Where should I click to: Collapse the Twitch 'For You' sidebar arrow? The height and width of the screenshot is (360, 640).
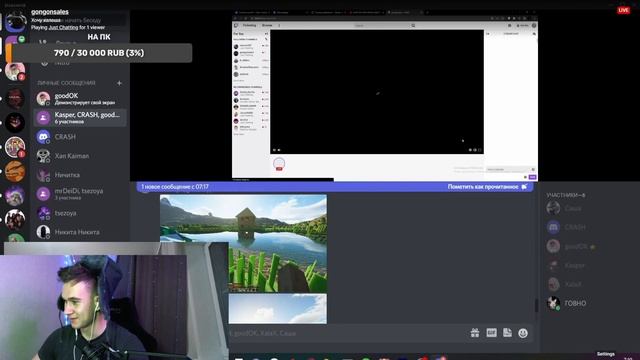[x=267, y=33]
